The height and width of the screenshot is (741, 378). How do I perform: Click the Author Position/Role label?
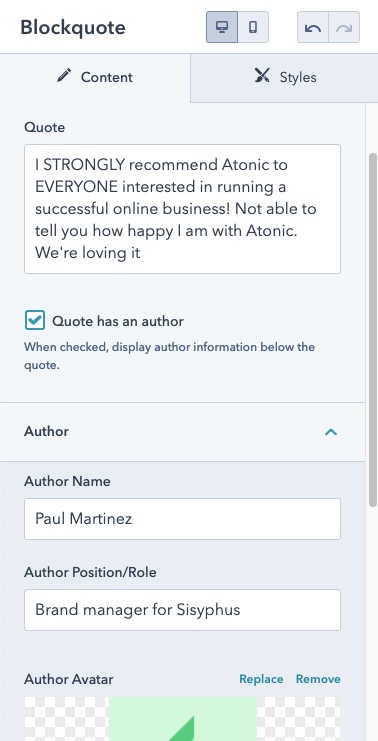point(90,572)
